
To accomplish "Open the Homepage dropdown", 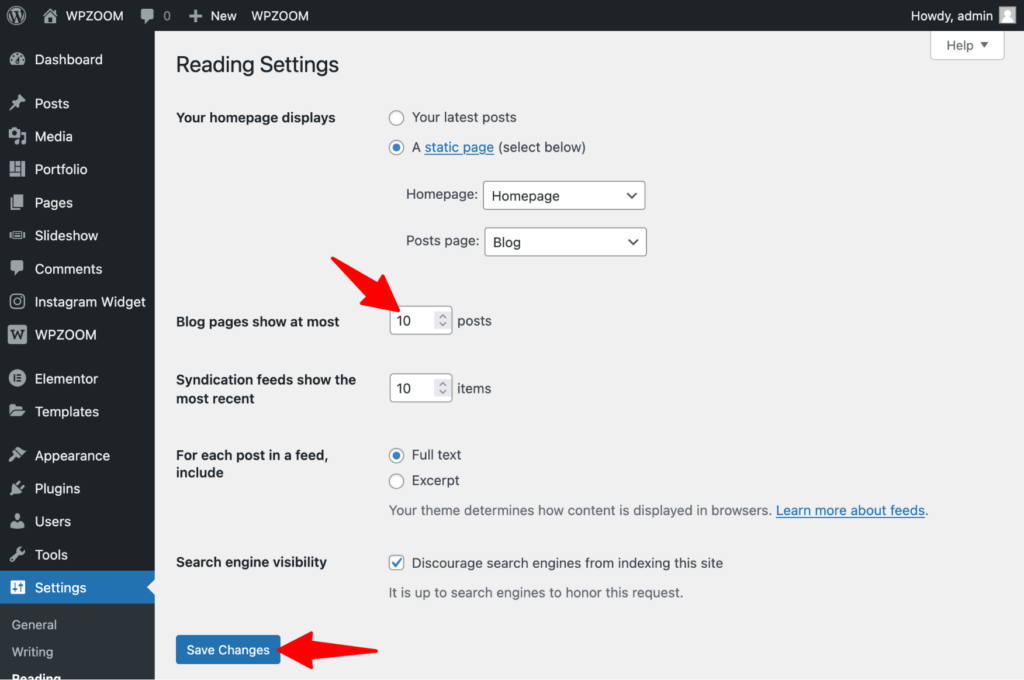I will tap(564, 196).
